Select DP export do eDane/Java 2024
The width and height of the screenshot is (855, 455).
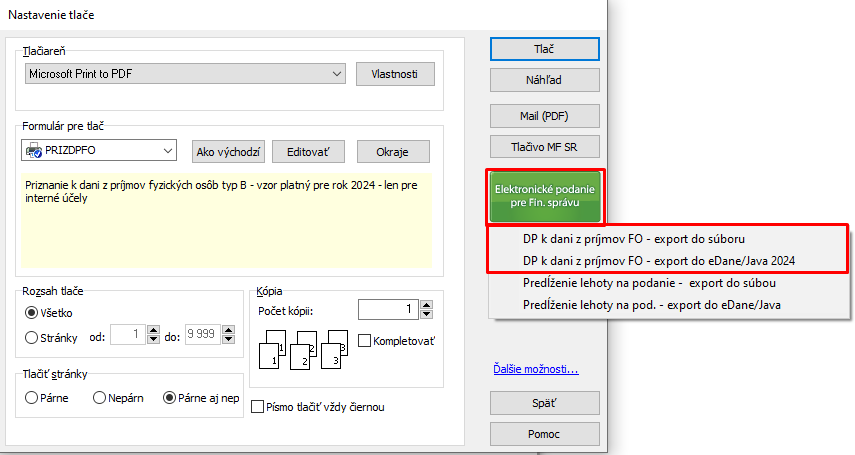(x=658, y=260)
